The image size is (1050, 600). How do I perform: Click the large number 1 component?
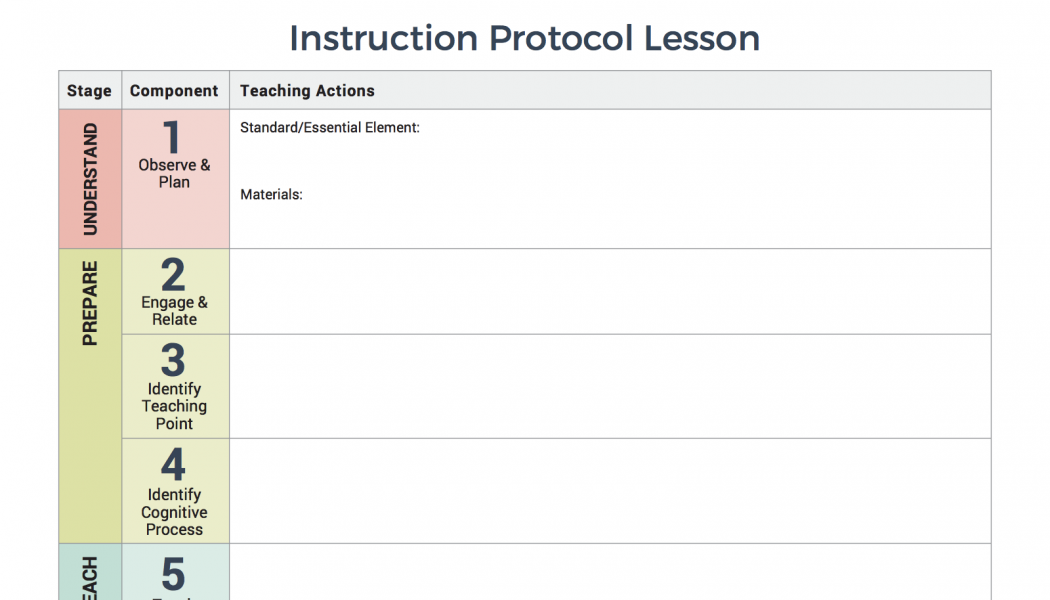[172, 137]
